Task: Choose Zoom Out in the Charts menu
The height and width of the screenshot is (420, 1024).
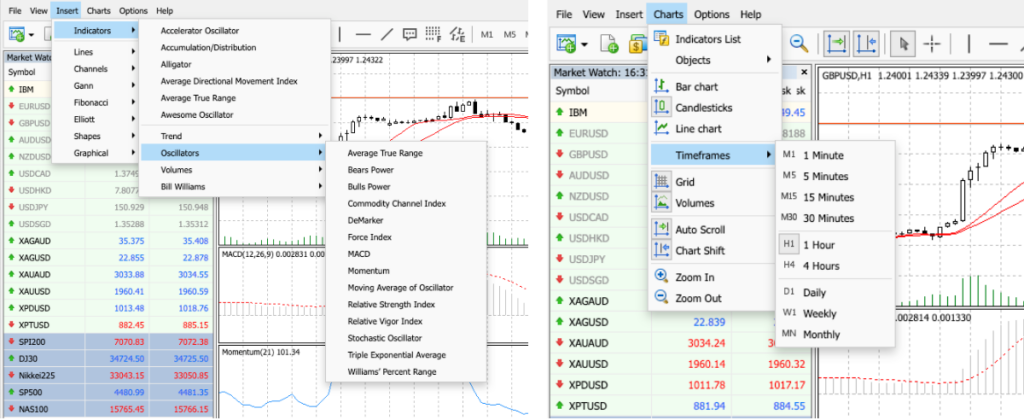Action: [x=698, y=298]
